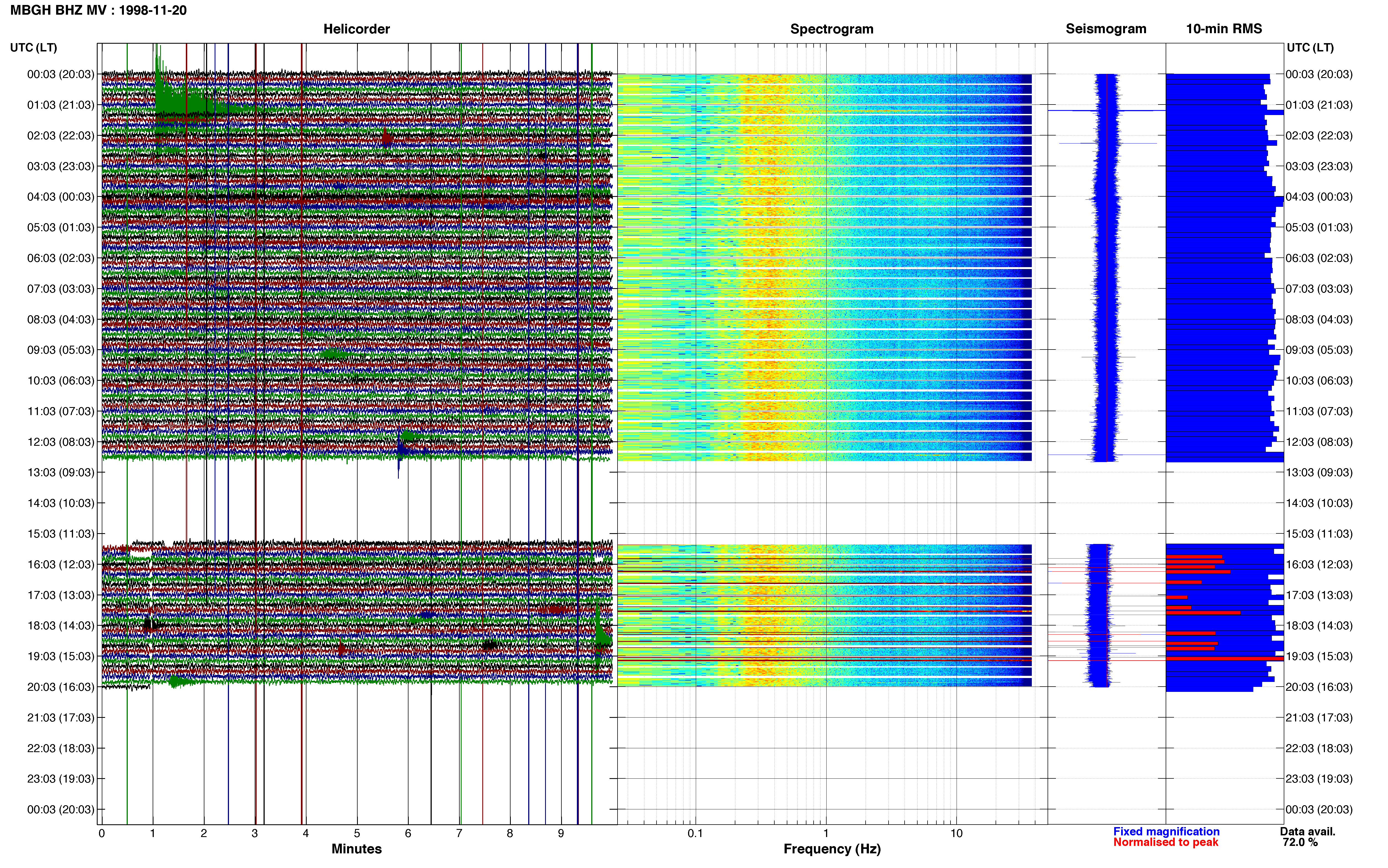The height and width of the screenshot is (868, 1388).
Task: Click "14:03 (10:03)" on the RMS time axis
Action: pyautogui.click(x=1319, y=504)
